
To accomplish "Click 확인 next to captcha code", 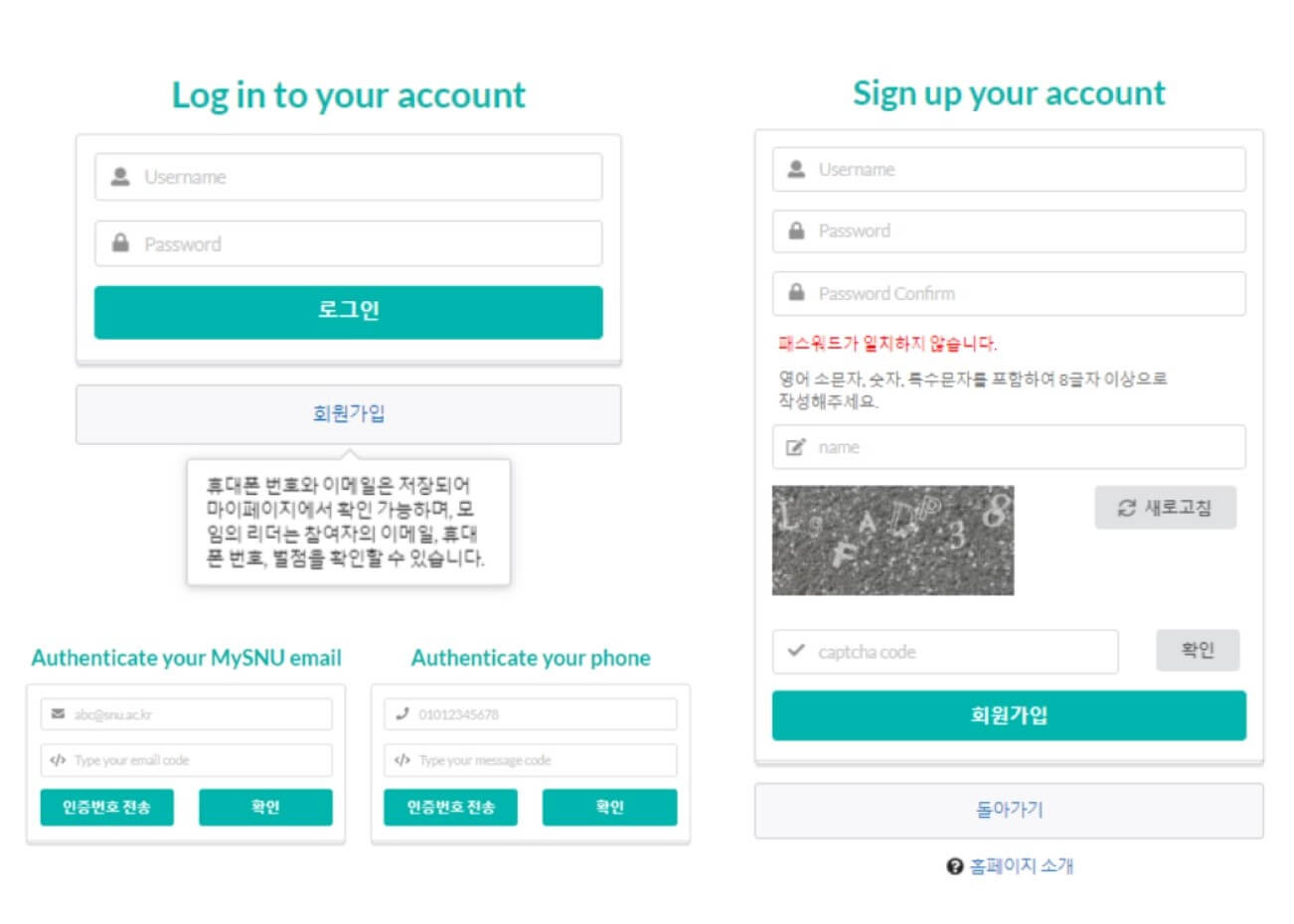I will [1197, 650].
